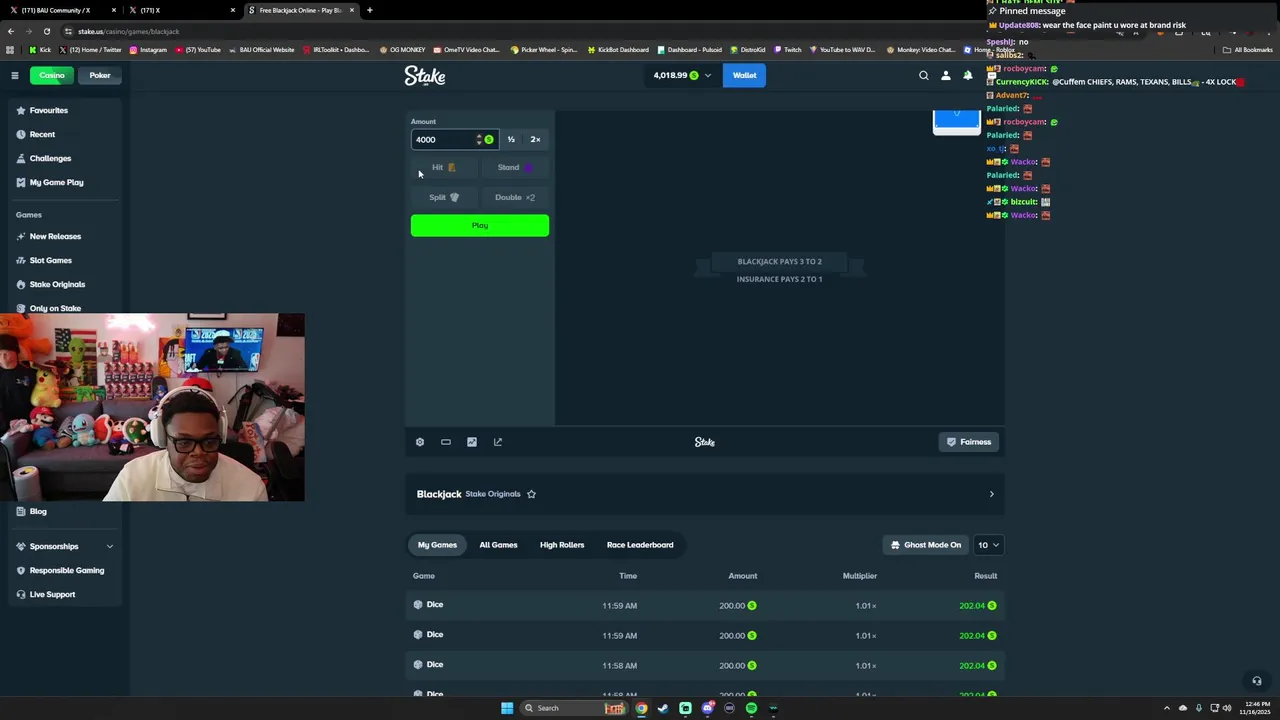Open the YouTube bookmark
This screenshot has width=1280, height=720.
(x=199, y=49)
